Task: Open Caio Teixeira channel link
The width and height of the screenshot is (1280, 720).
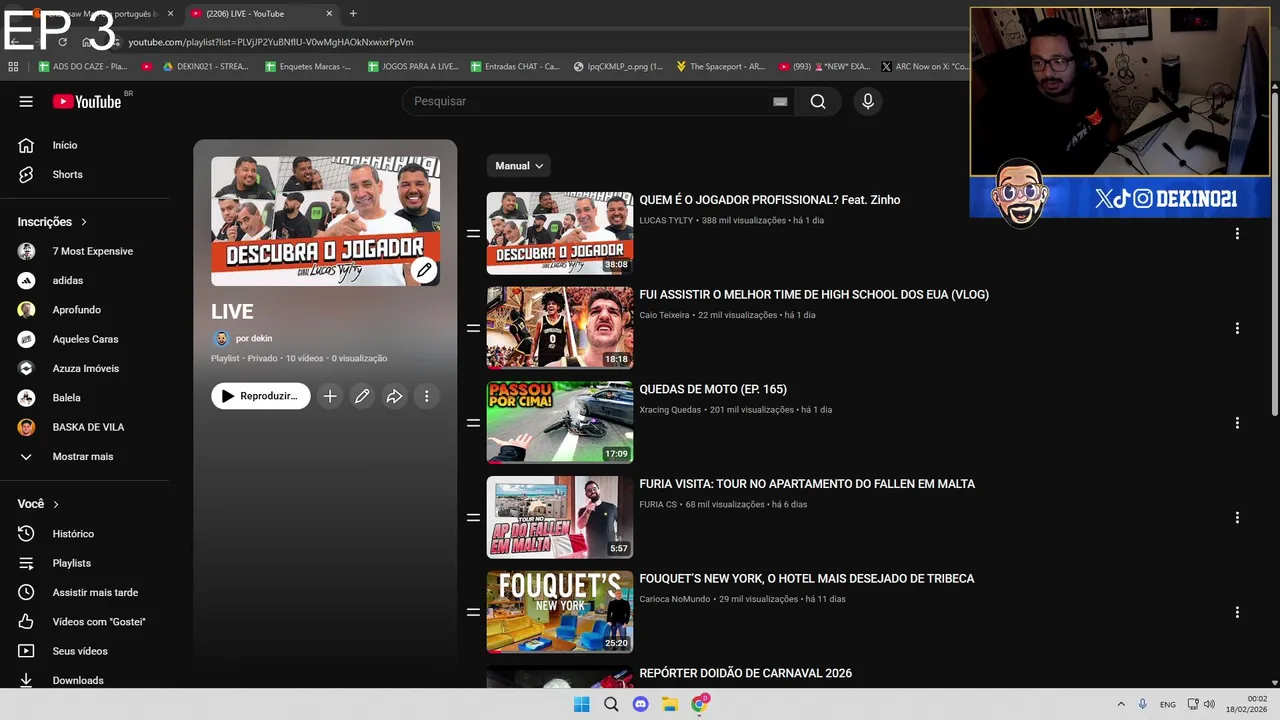Action: 665,315
